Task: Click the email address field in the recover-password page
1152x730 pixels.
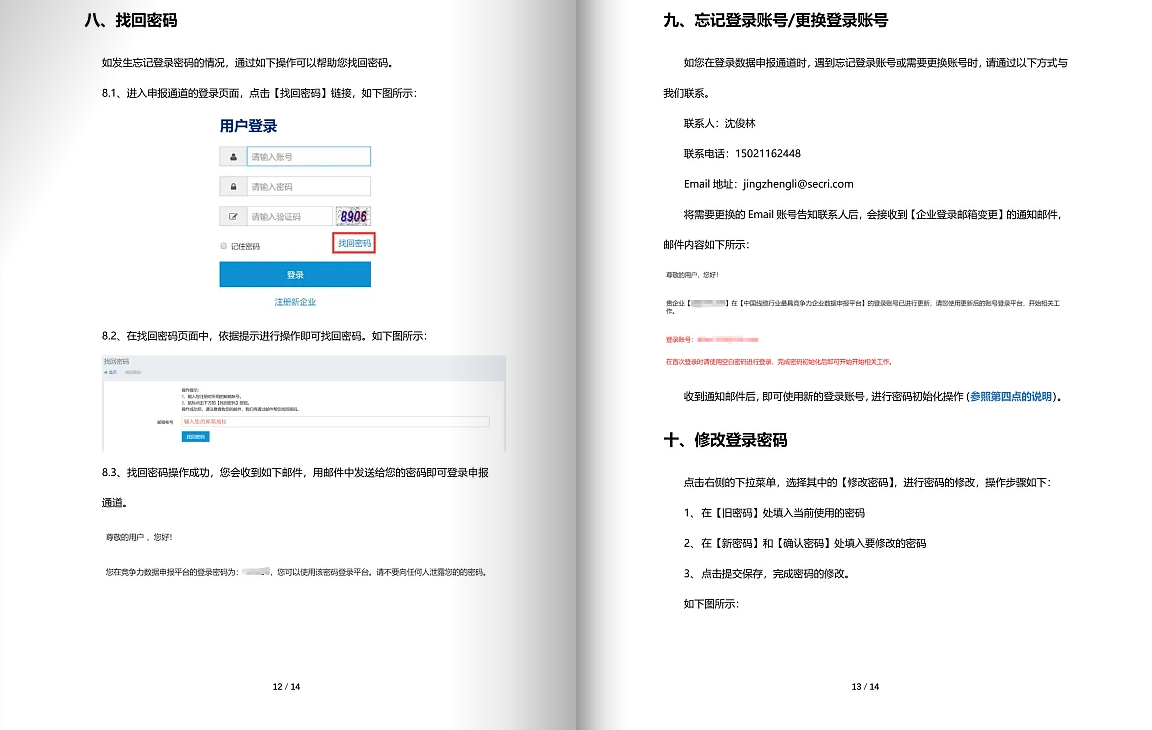Action: [x=335, y=422]
